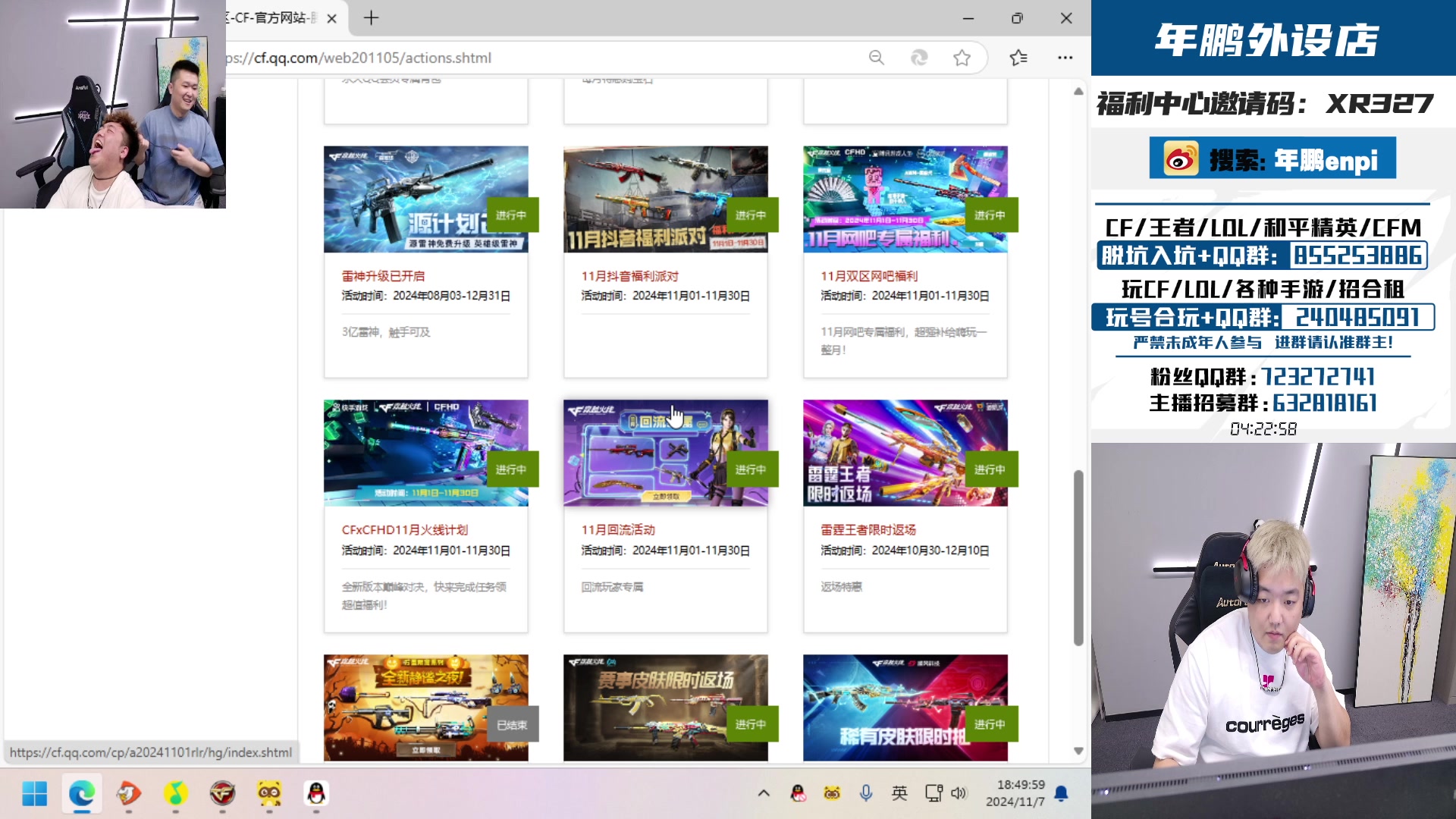The image size is (1456, 819).
Task: Open 稀有皮肤限时 banner image
Action: coord(905,708)
